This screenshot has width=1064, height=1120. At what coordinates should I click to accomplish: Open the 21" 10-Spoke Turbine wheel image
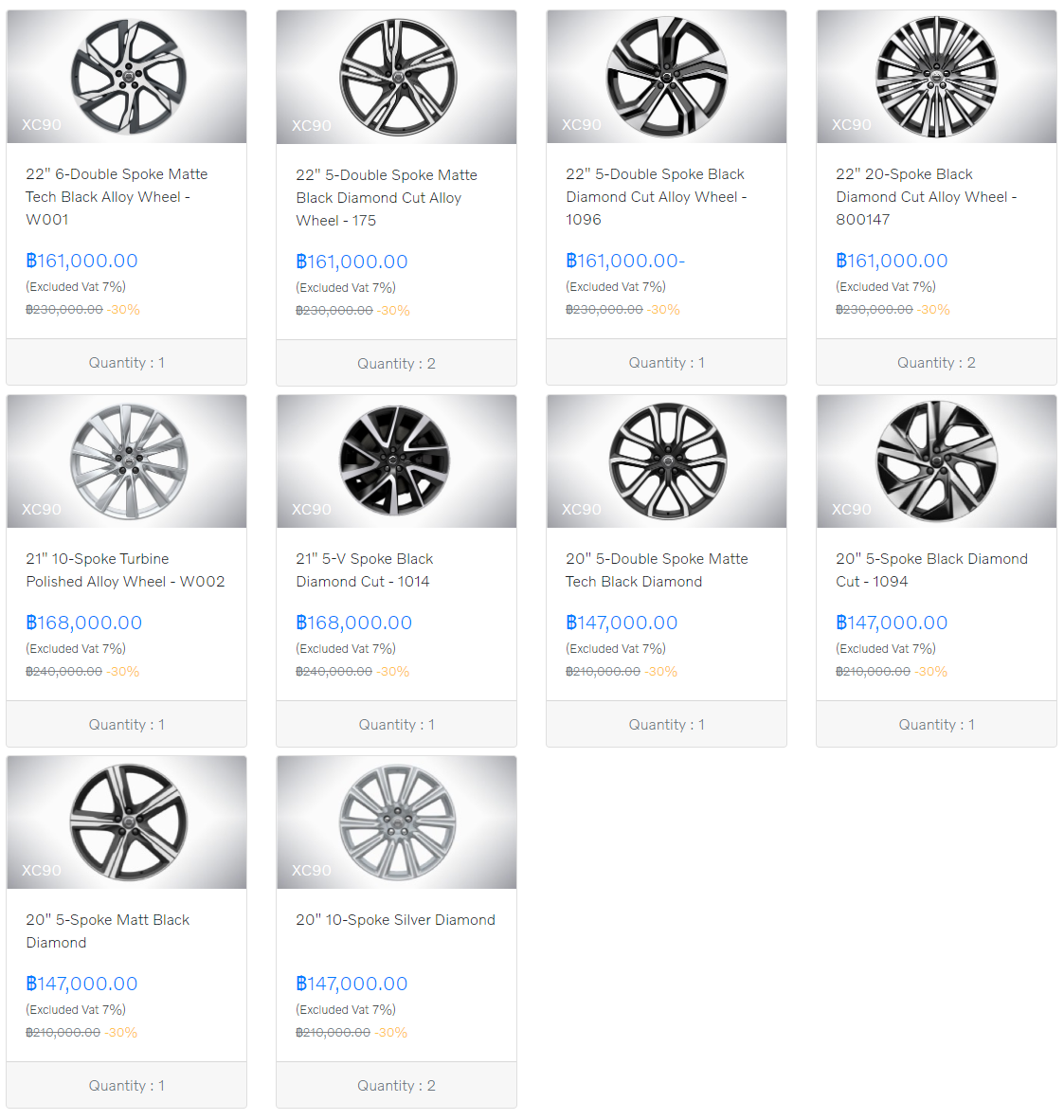coord(126,461)
